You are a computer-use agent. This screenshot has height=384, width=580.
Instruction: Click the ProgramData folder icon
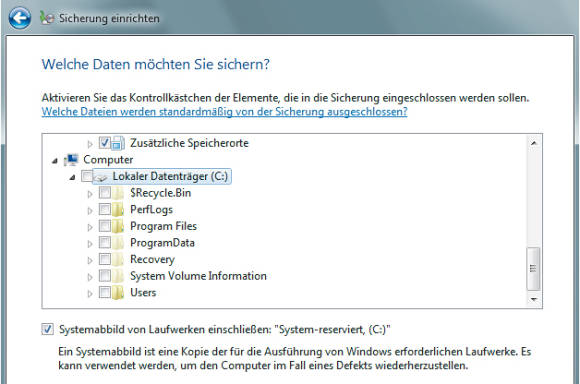[x=118, y=243]
